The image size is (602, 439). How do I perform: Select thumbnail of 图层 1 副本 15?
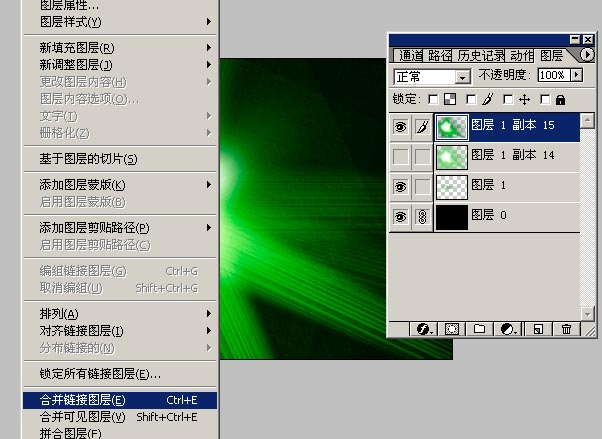(452, 127)
